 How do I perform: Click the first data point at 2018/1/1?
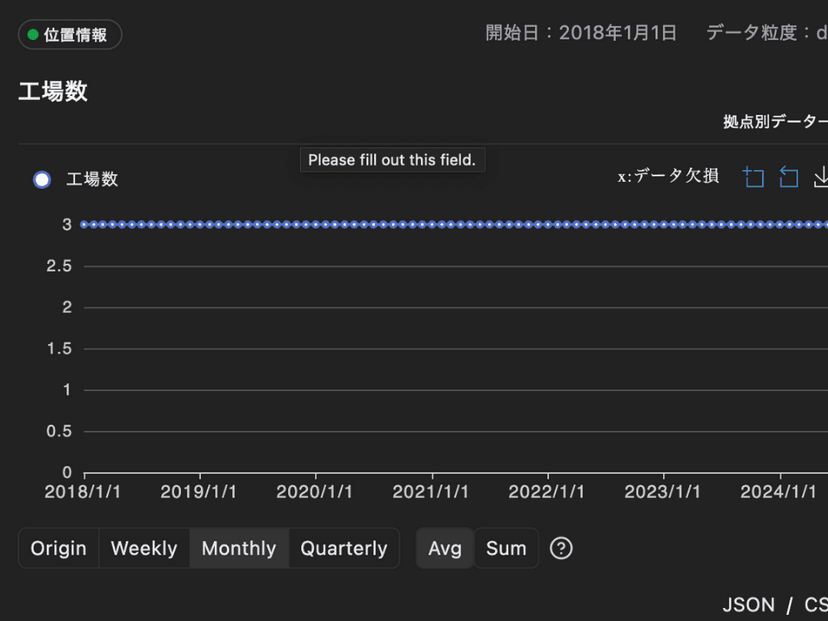coord(85,225)
